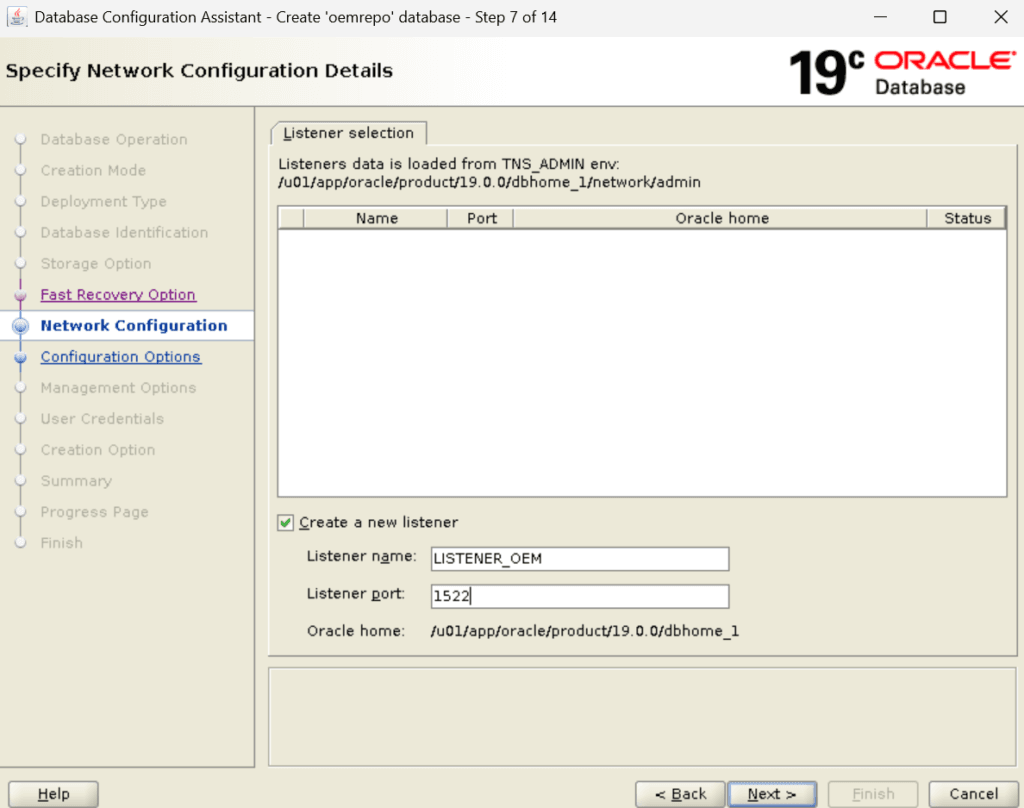
Task: Click the Storage Option step label
Action: (x=95, y=263)
